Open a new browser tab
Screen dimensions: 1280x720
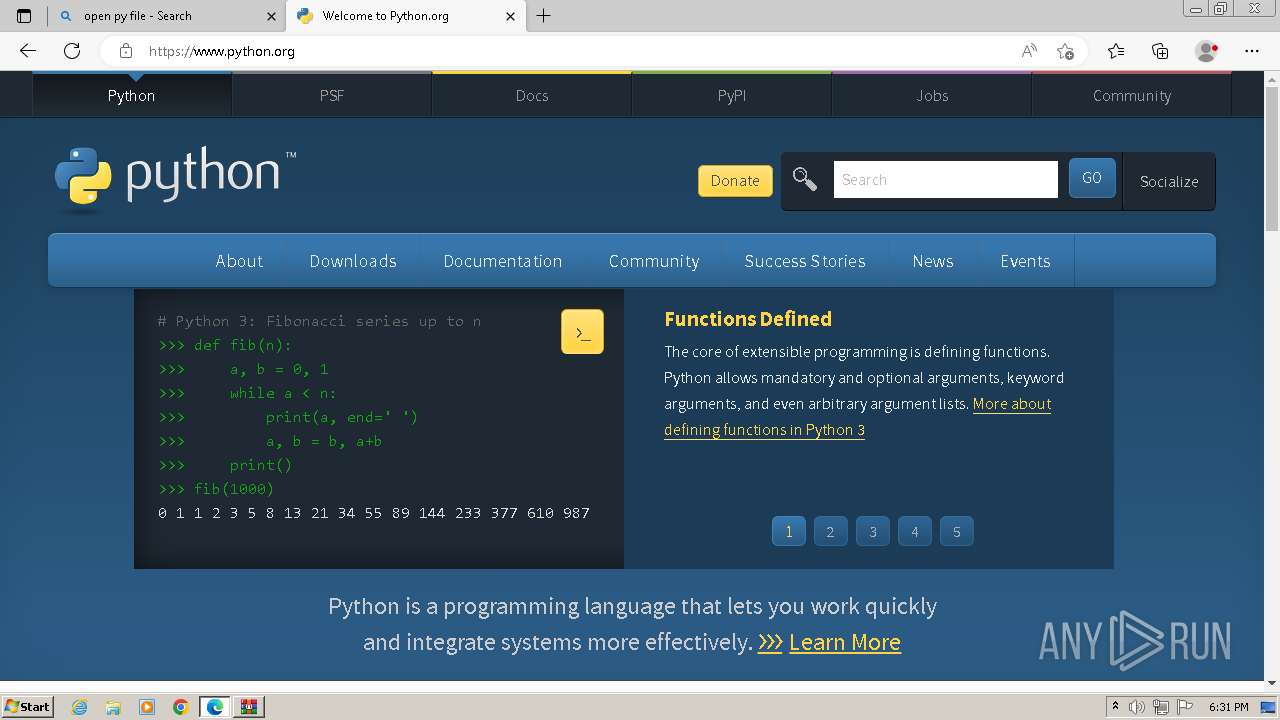[544, 16]
